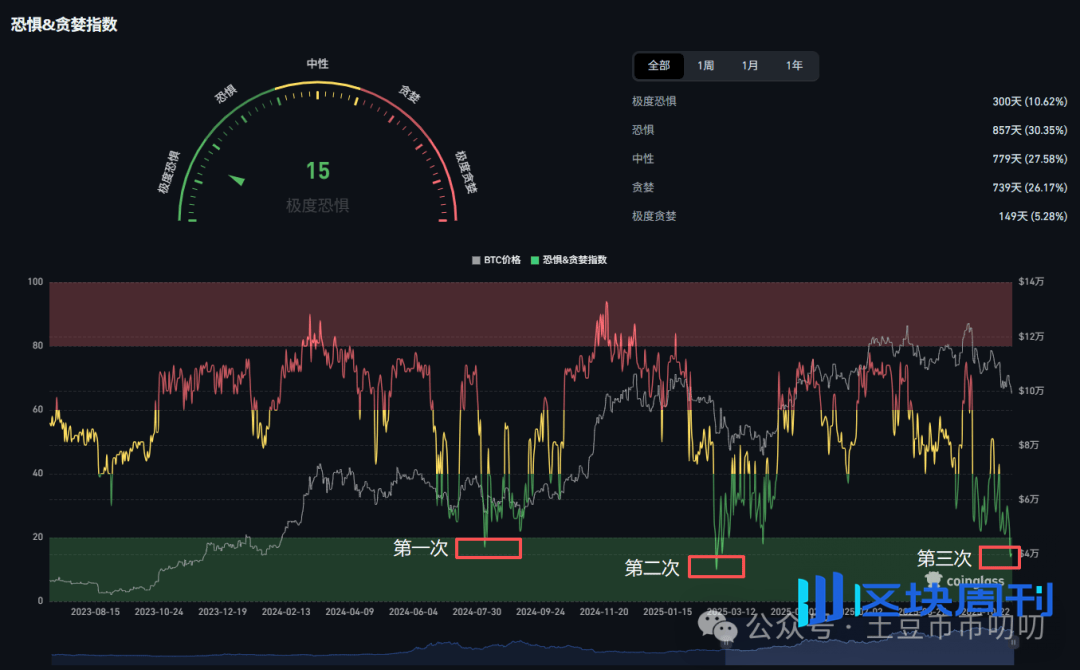Image resolution: width=1080 pixels, height=670 pixels.
Task: Click the gray BTC价格 legend square icon
Action: point(474,259)
